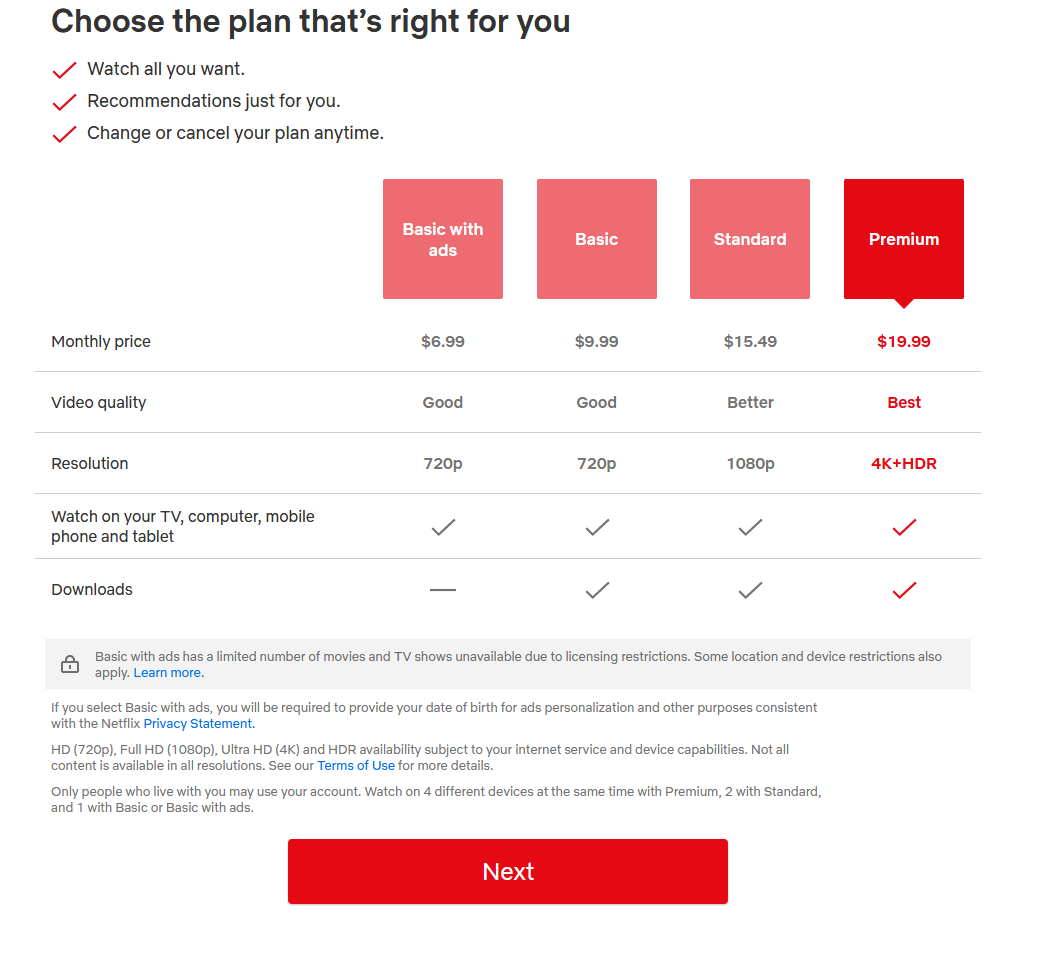Select the Premium plan with pointer arrow
1056x970 pixels.
[904, 239]
